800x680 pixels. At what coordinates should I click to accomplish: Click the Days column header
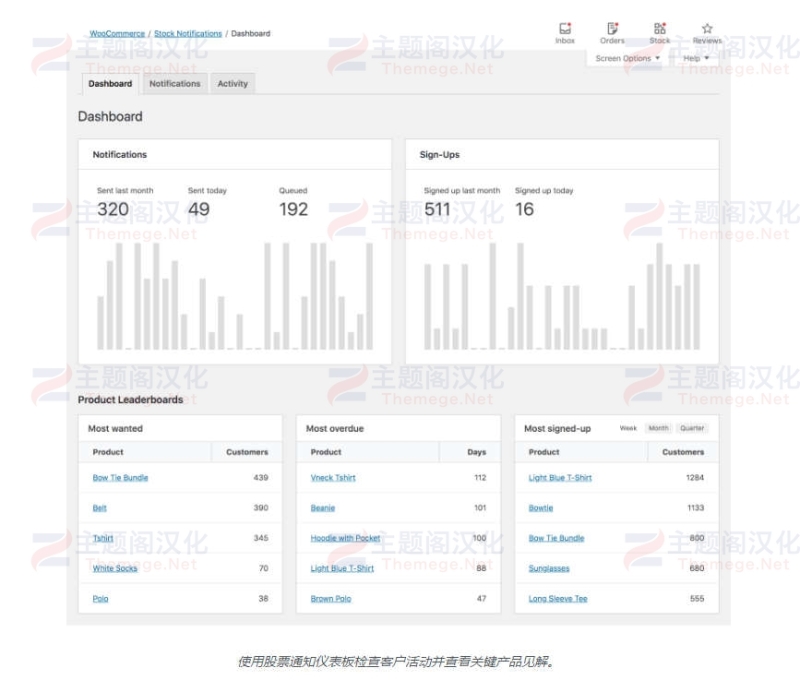[477, 452]
